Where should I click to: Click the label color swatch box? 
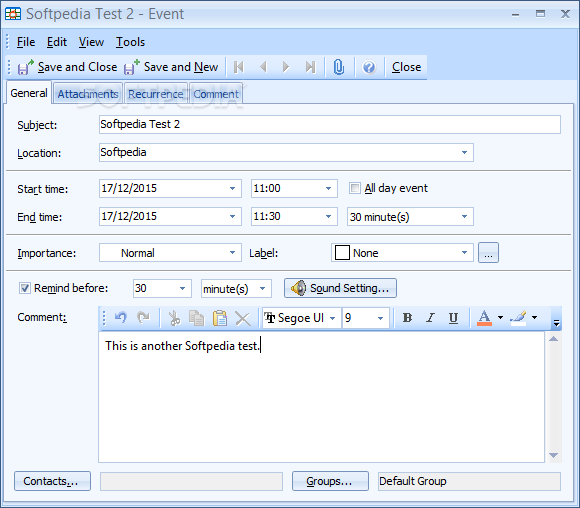pos(342,253)
